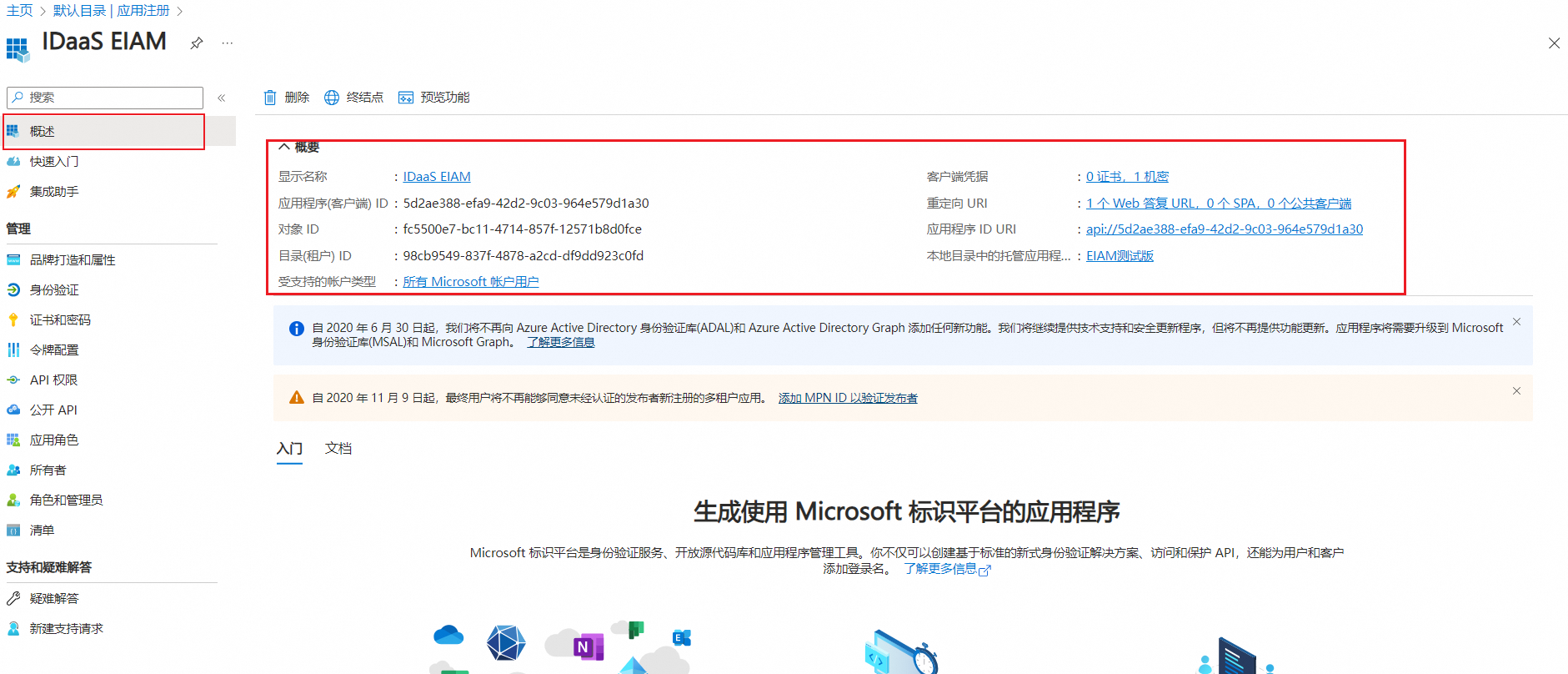Click the API 权限 sidebar icon
The height and width of the screenshot is (674, 1568).
pos(13,380)
